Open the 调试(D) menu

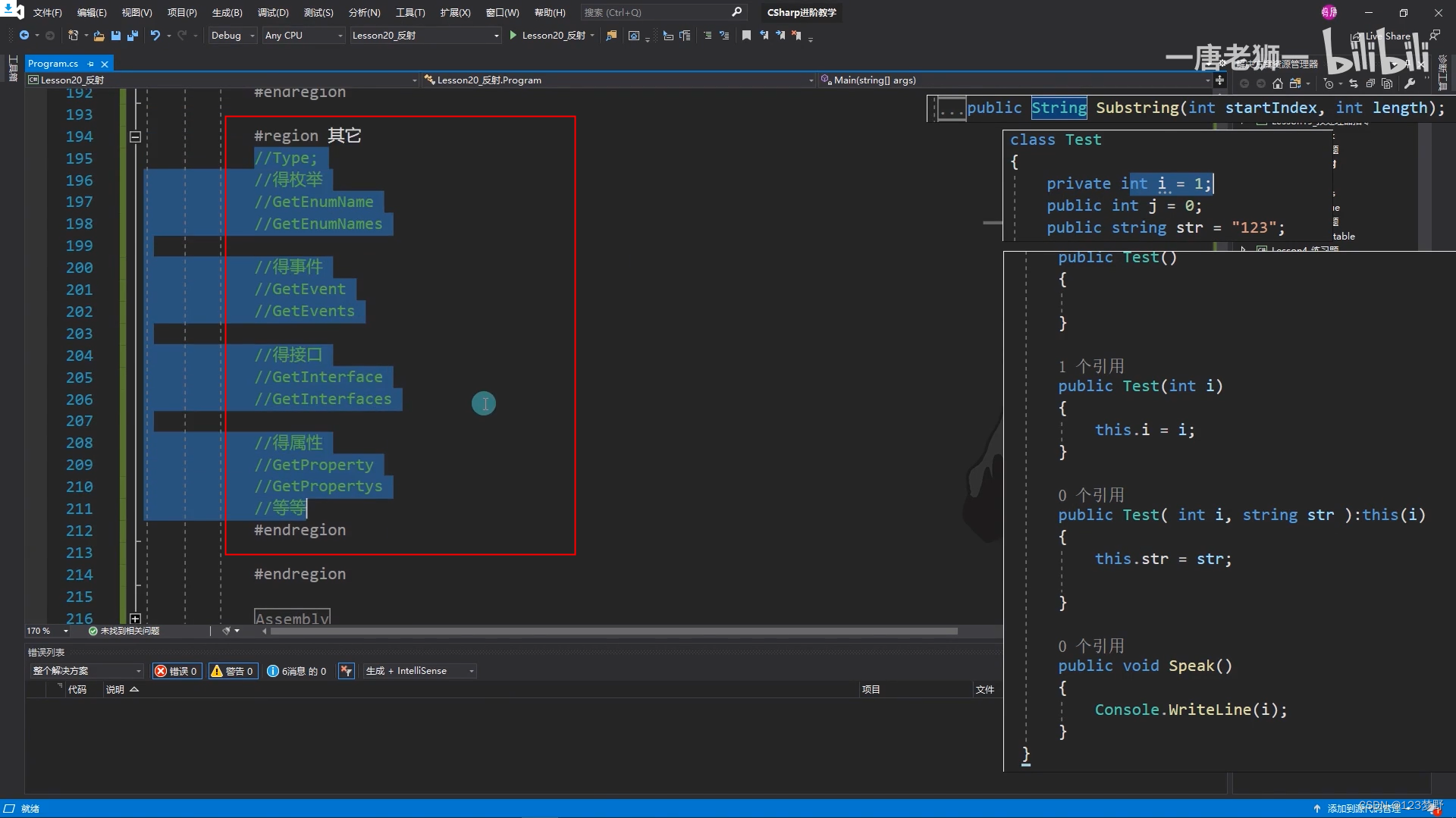click(x=273, y=12)
